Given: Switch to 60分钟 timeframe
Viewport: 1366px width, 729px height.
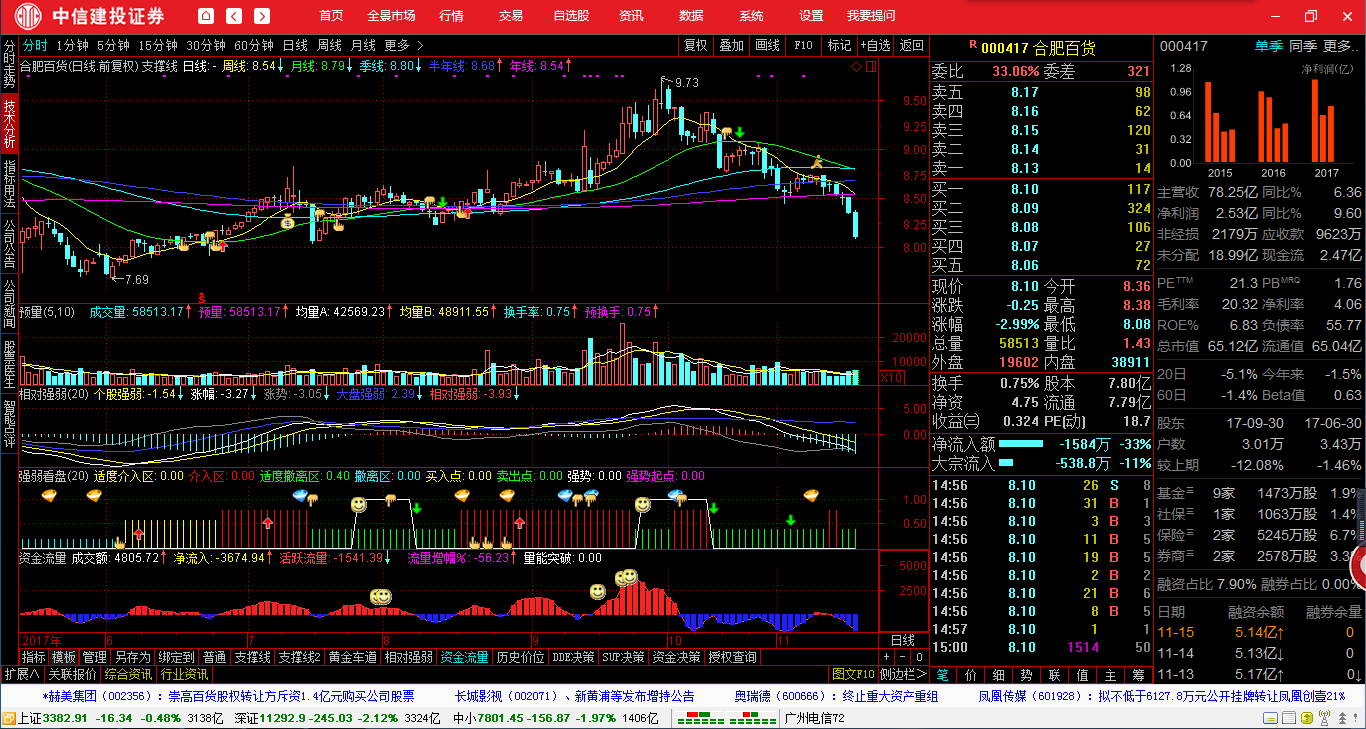Looking at the screenshot, I should tap(254, 45).
